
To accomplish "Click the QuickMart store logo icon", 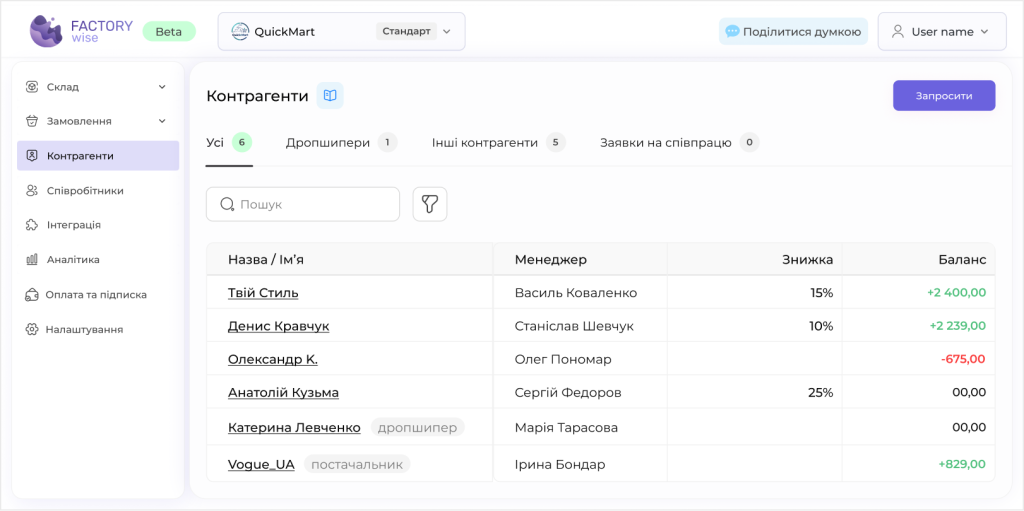I will (x=240, y=31).
